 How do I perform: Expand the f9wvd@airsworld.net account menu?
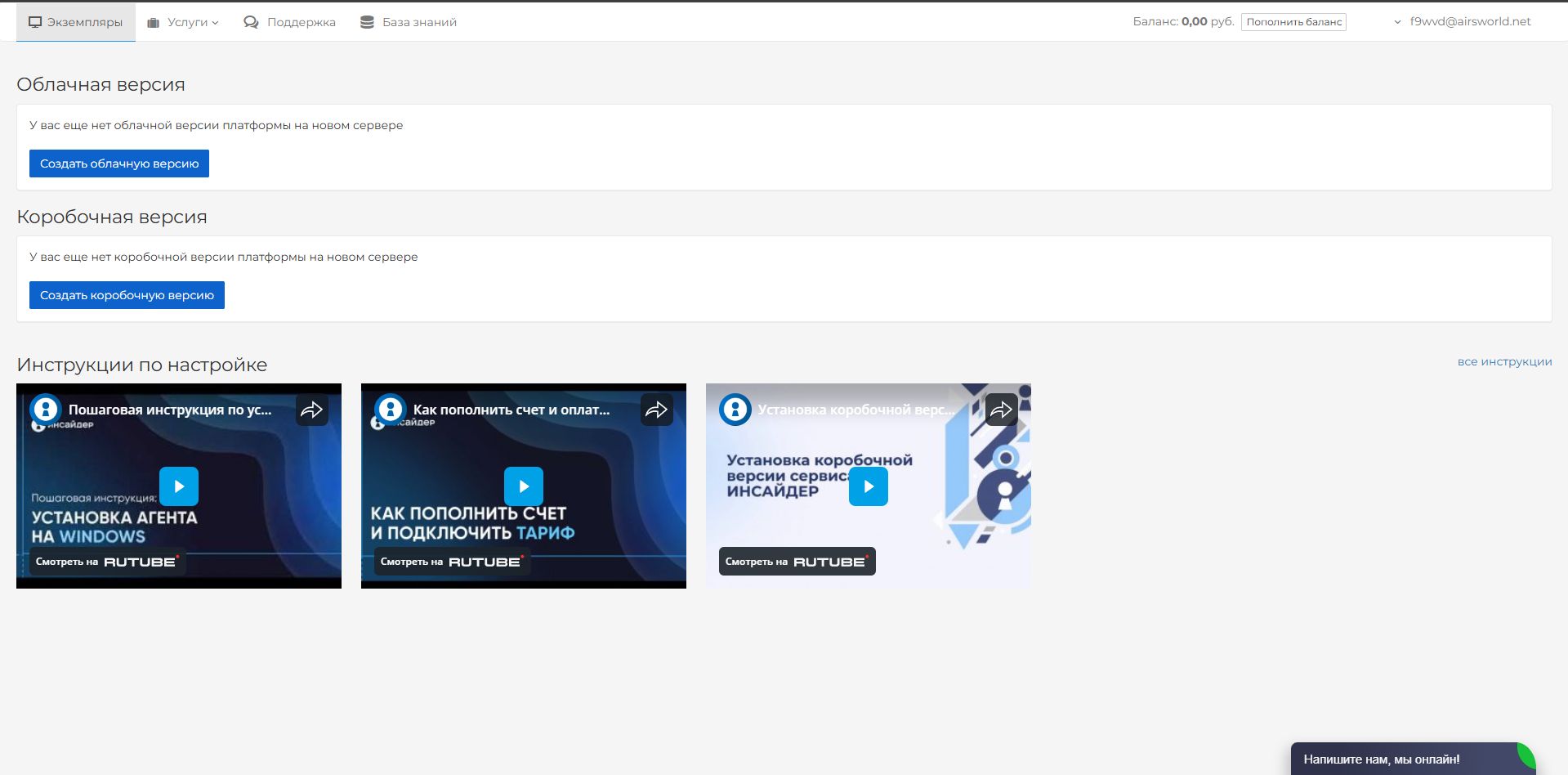[1463, 22]
